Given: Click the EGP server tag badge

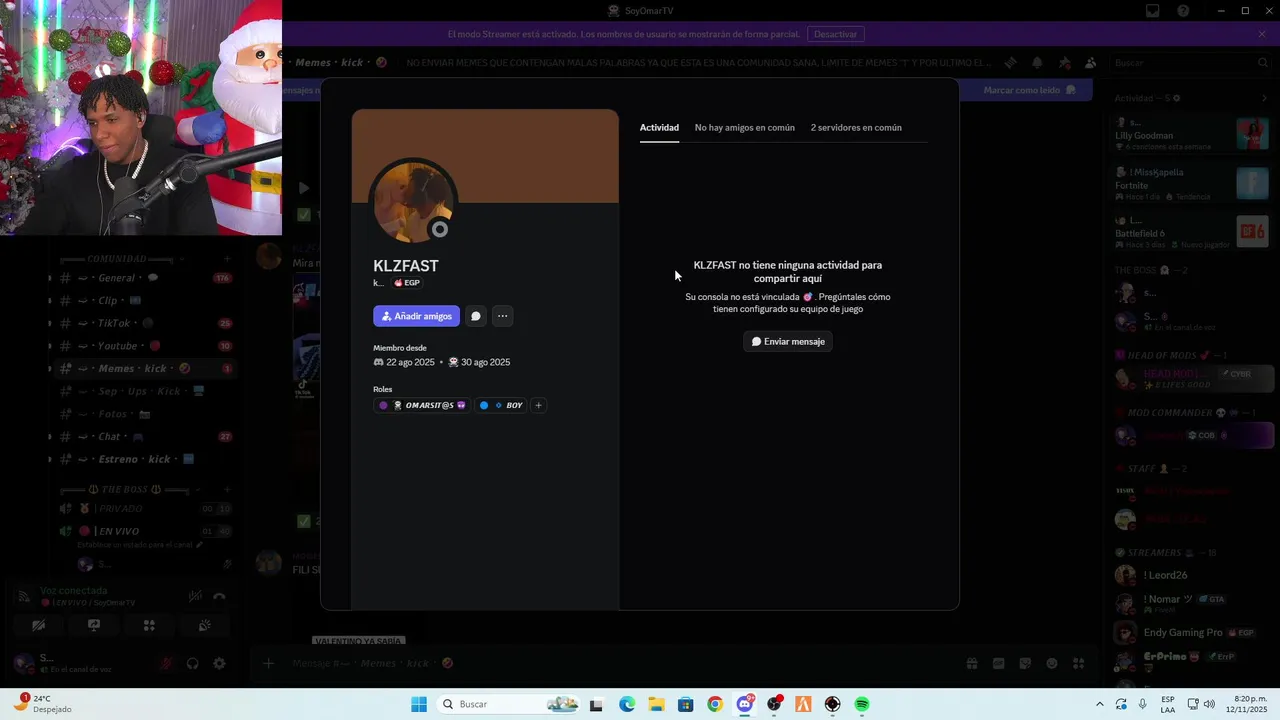Looking at the screenshot, I should tap(406, 283).
